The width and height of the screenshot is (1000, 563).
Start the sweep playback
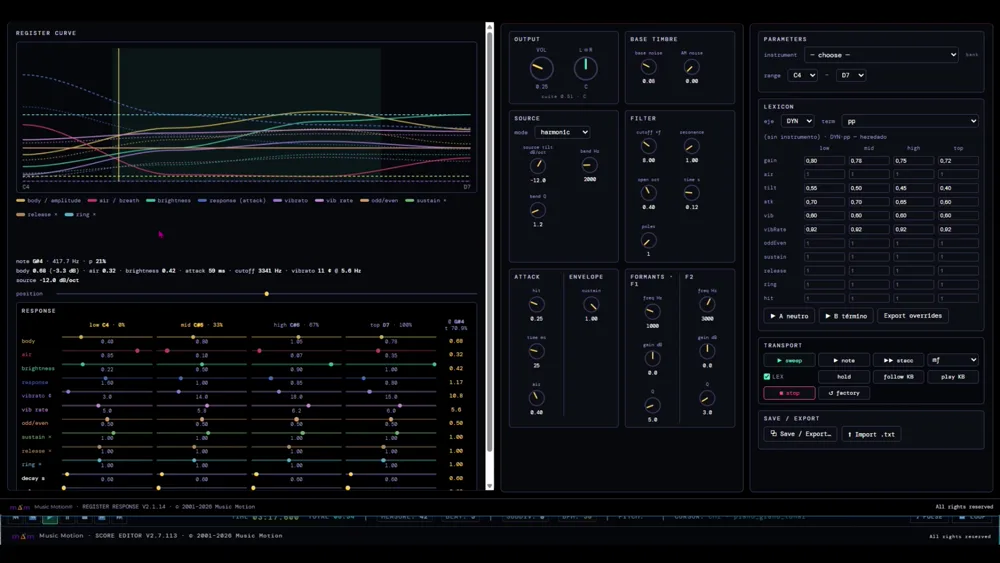(x=790, y=360)
